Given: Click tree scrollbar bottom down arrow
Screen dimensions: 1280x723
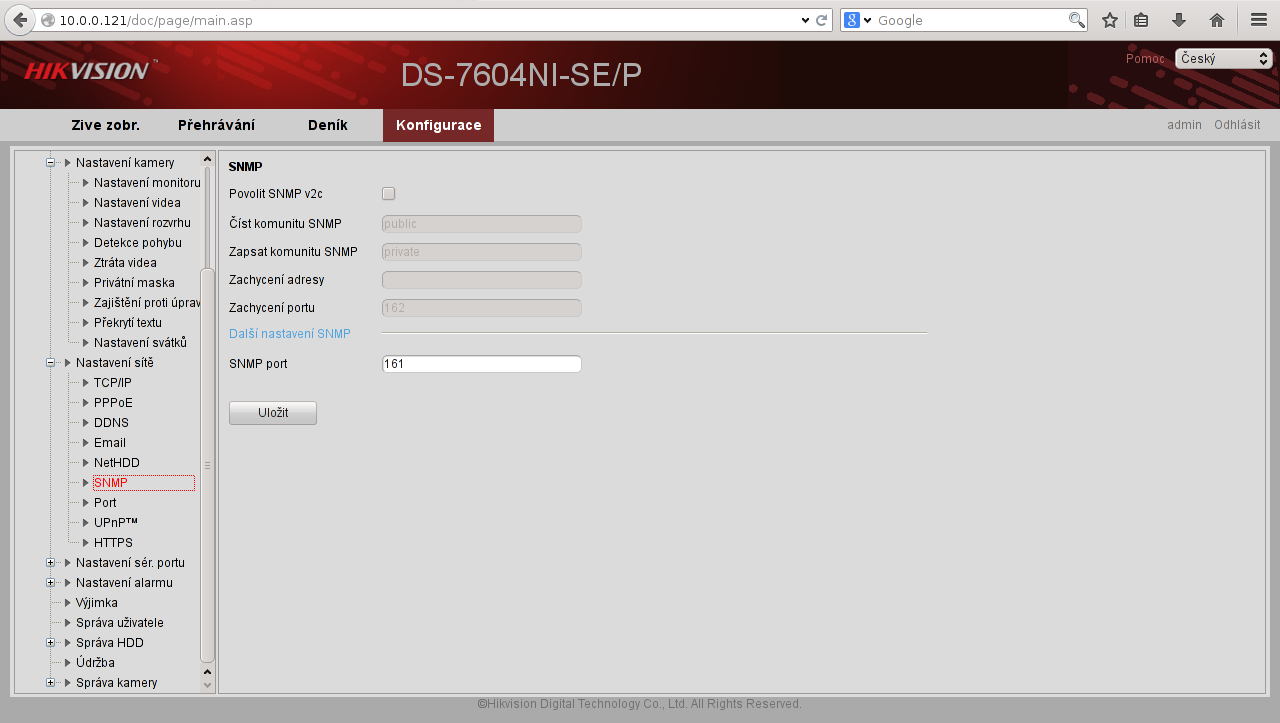Looking at the screenshot, I should tap(207, 685).
